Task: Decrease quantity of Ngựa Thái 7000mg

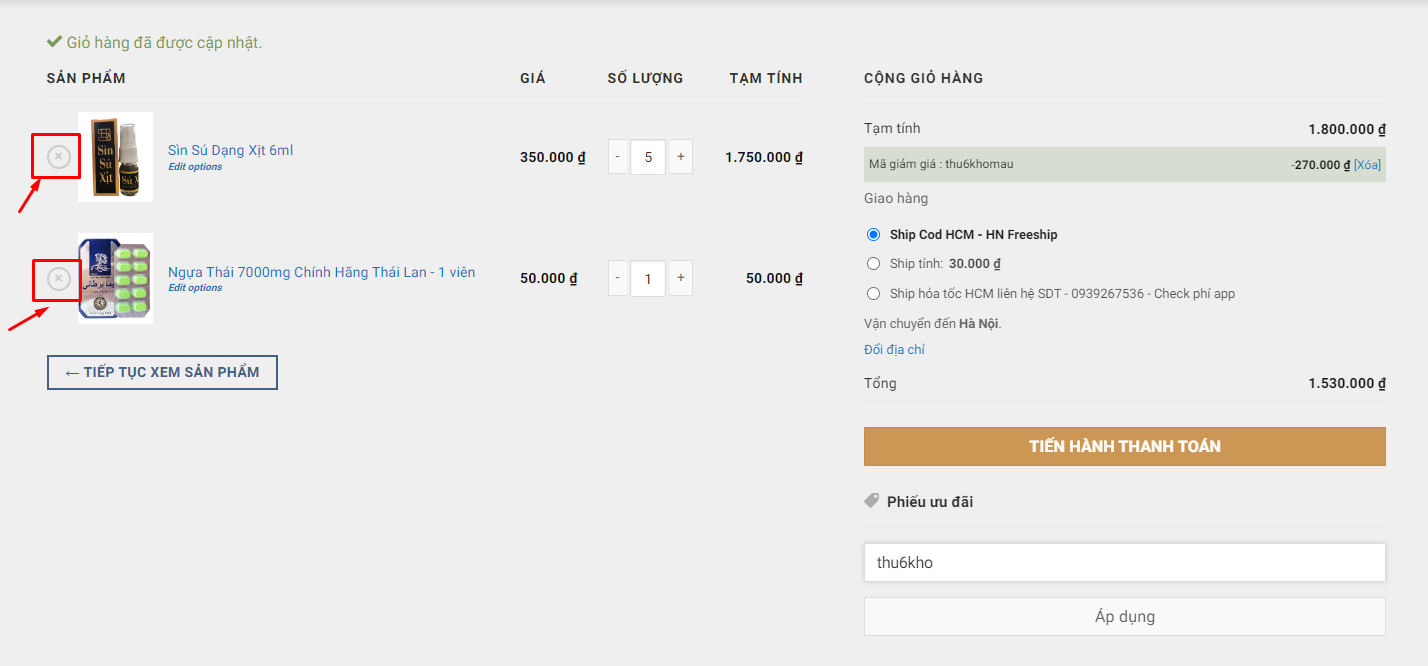Action: (x=618, y=278)
